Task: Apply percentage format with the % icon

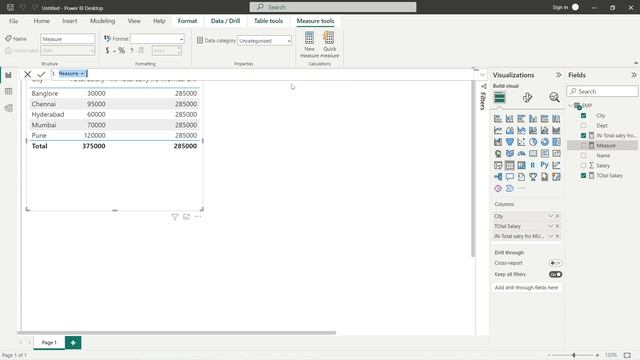Action: coord(121,51)
